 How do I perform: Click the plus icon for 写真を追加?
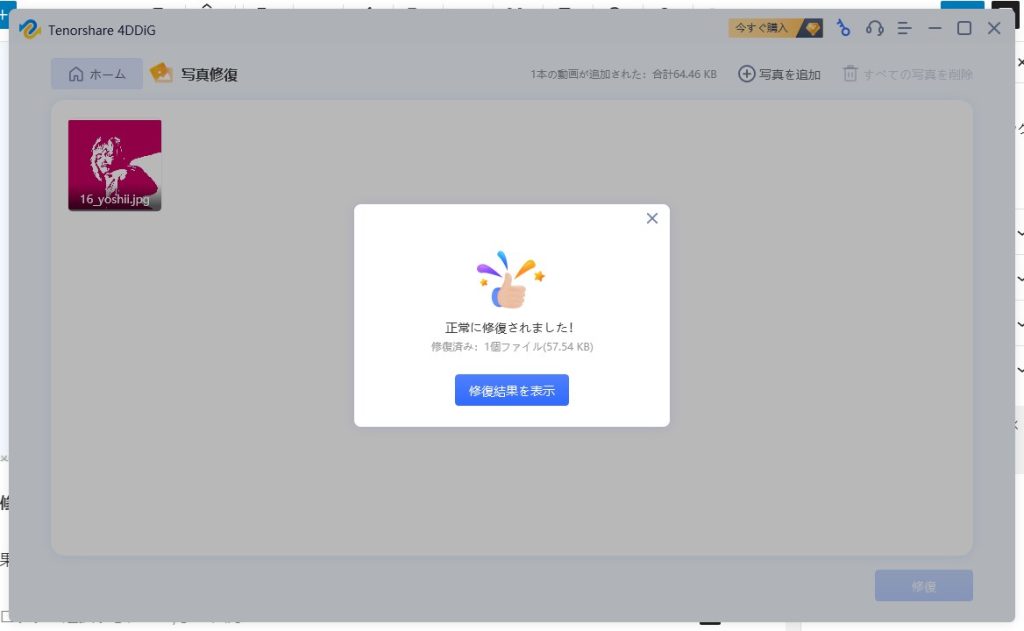pyautogui.click(x=746, y=74)
